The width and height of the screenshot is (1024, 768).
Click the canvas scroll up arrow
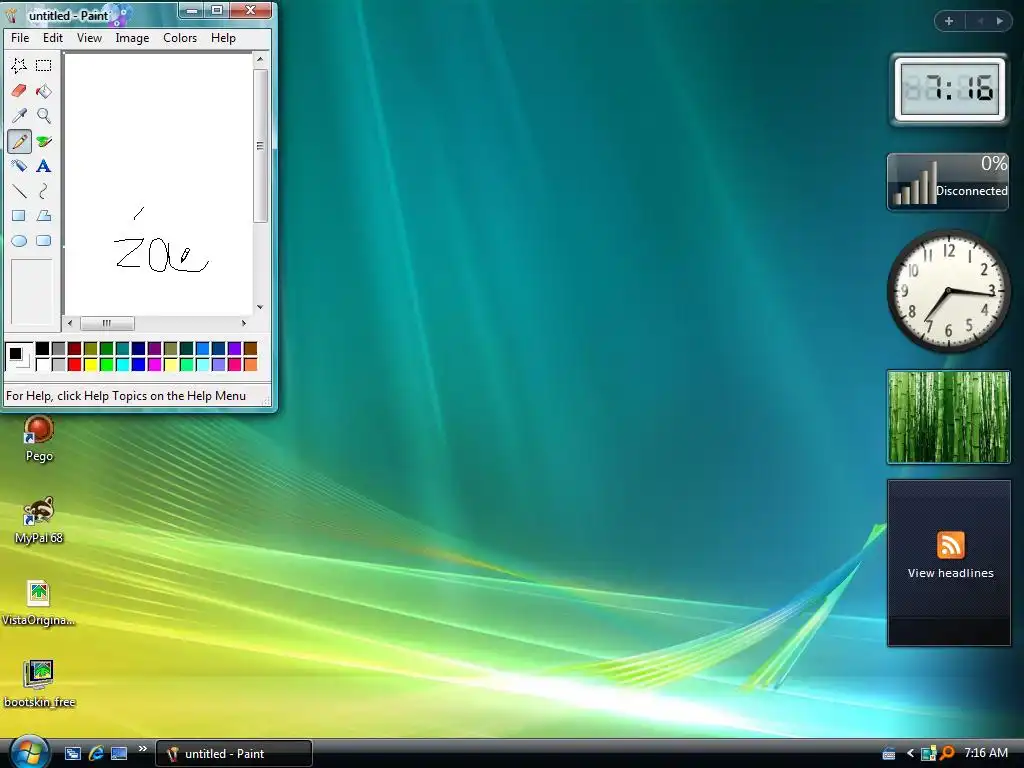[260, 59]
